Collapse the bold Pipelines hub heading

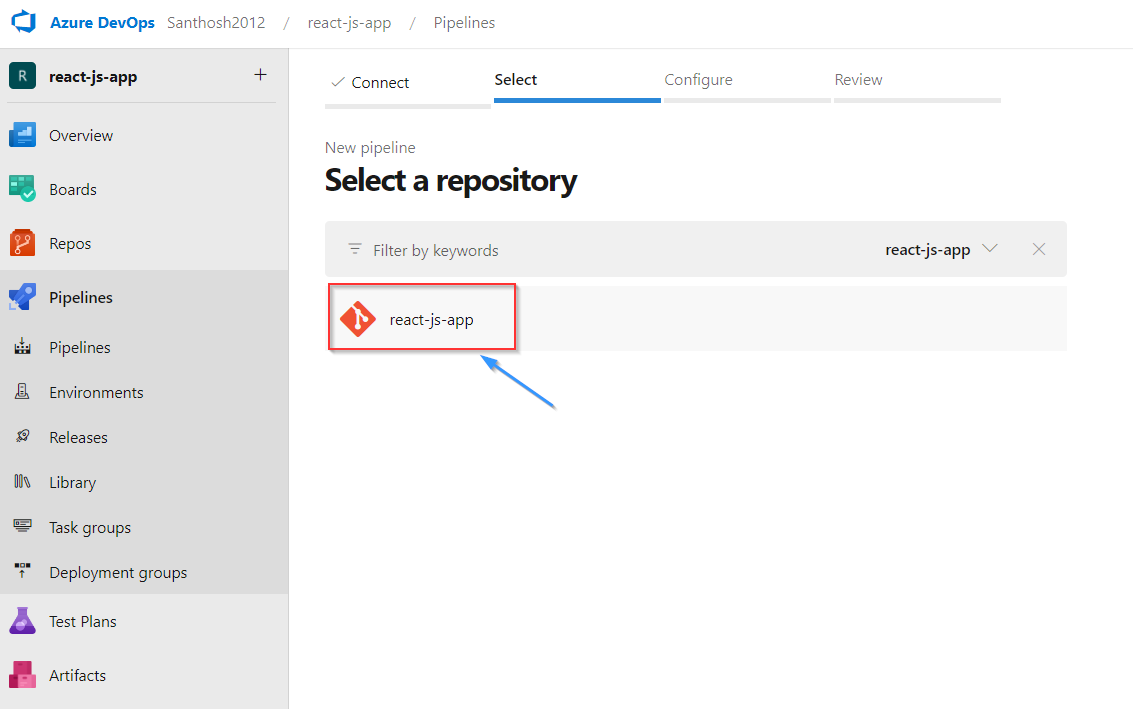pos(81,298)
